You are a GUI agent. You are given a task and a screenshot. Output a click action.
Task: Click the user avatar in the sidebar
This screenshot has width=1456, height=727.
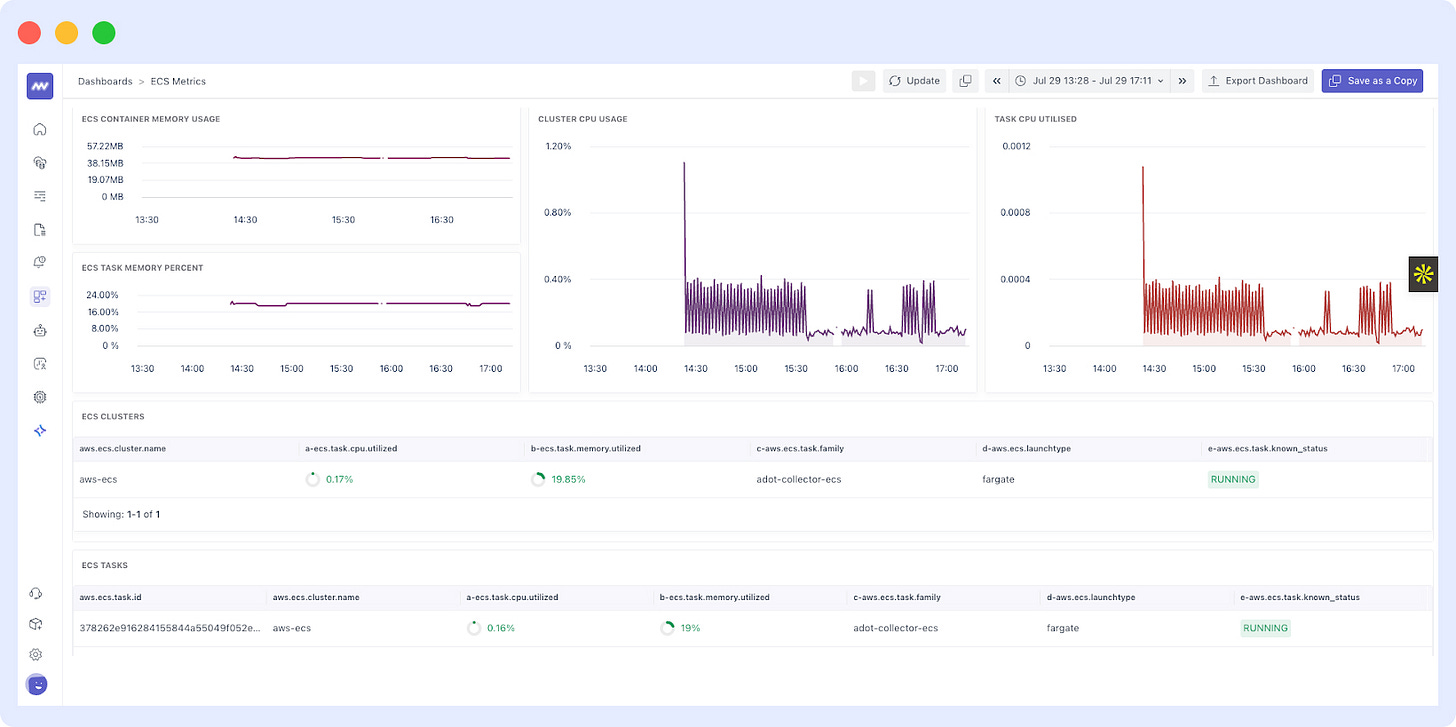click(x=36, y=685)
